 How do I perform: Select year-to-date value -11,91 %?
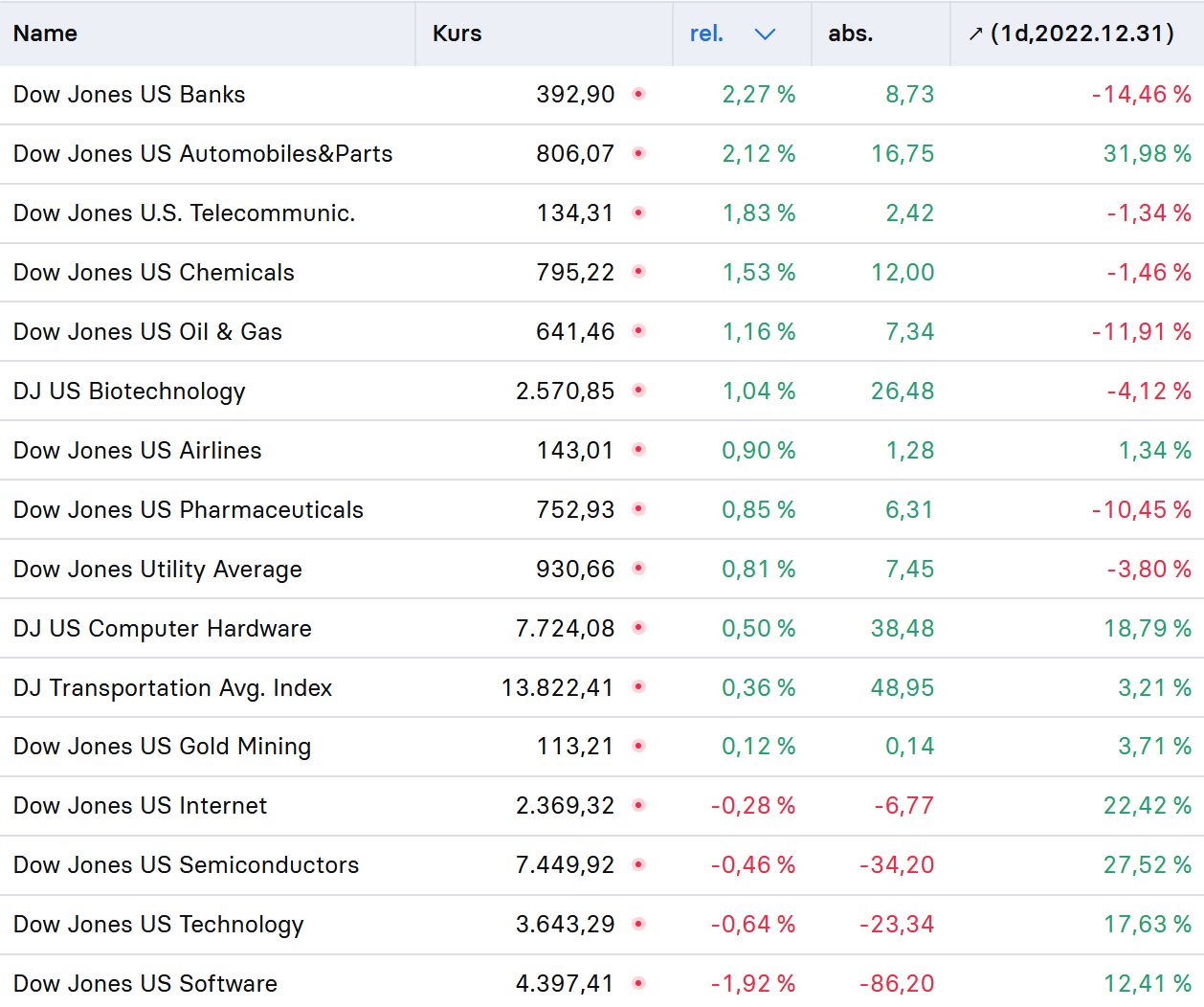1142,331
